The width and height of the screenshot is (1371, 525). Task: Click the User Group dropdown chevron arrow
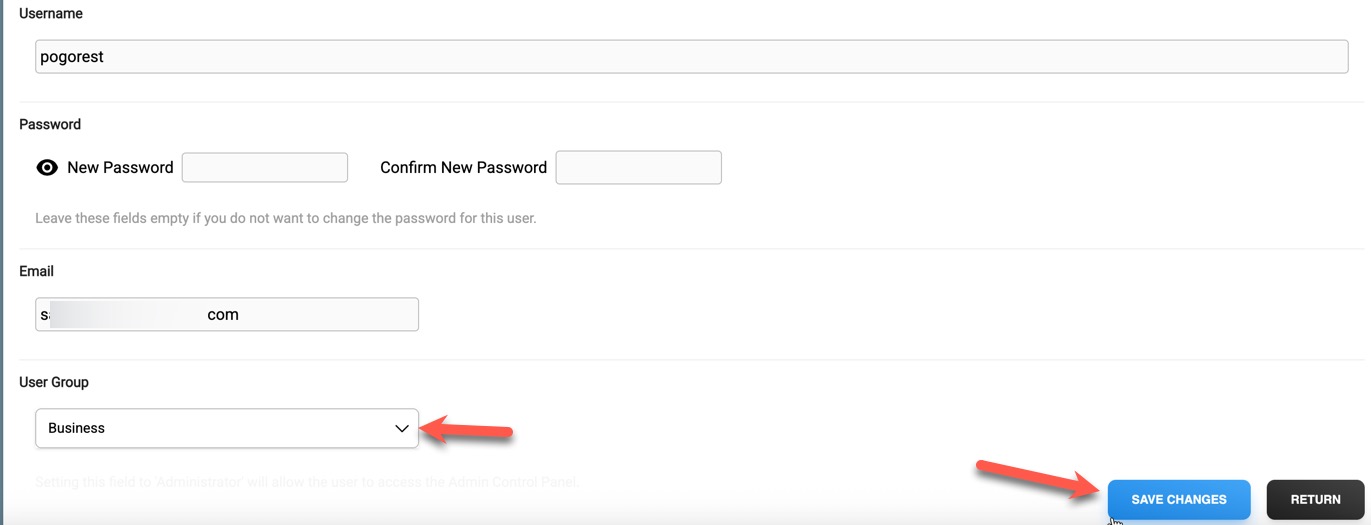point(402,428)
